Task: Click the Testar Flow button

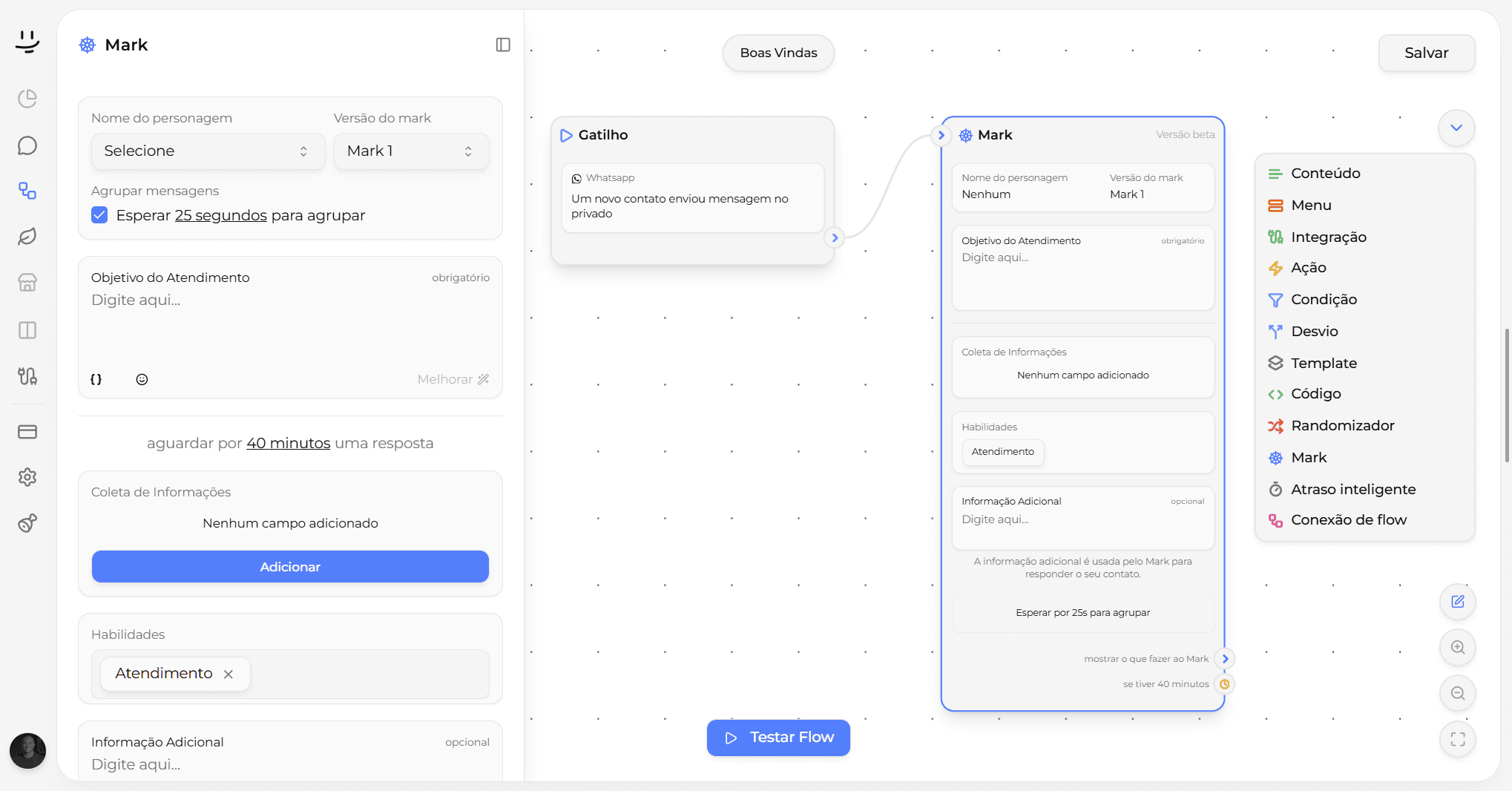Action: (778, 738)
